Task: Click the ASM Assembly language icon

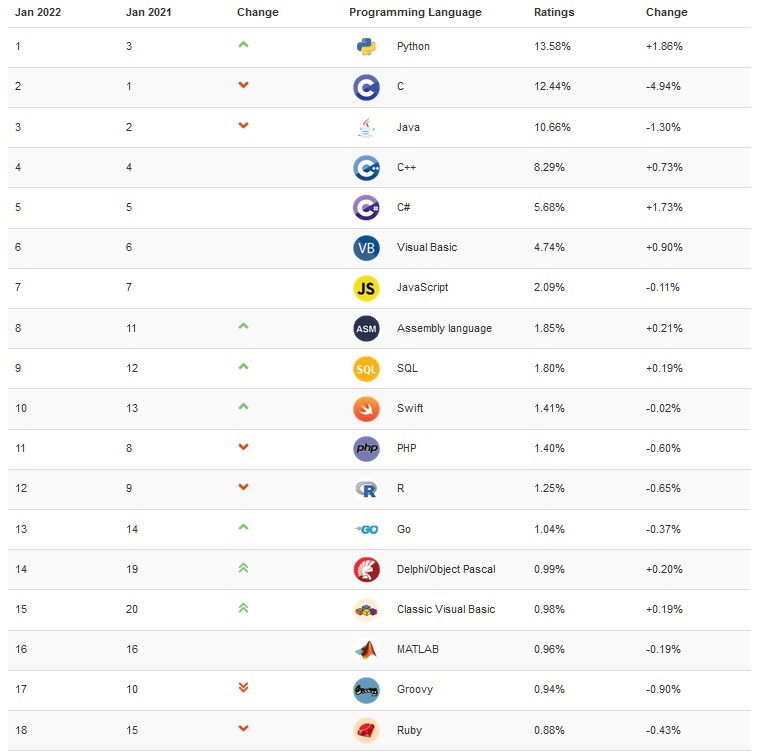Action: pyautogui.click(x=366, y=329)
